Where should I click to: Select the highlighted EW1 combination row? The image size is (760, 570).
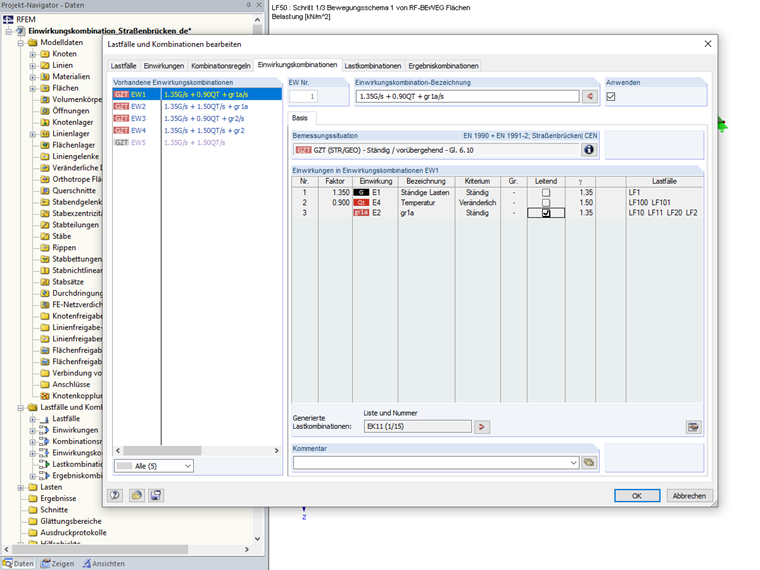pos(197,95)
